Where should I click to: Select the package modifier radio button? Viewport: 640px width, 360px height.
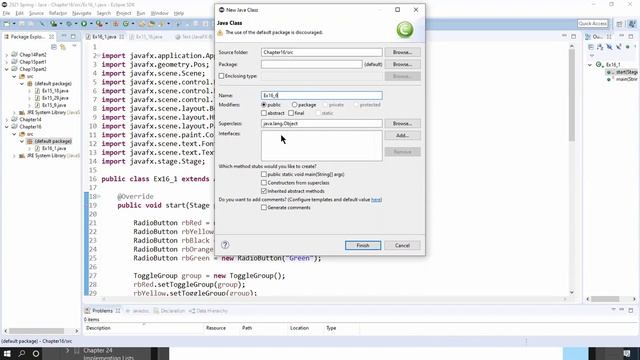294,105
